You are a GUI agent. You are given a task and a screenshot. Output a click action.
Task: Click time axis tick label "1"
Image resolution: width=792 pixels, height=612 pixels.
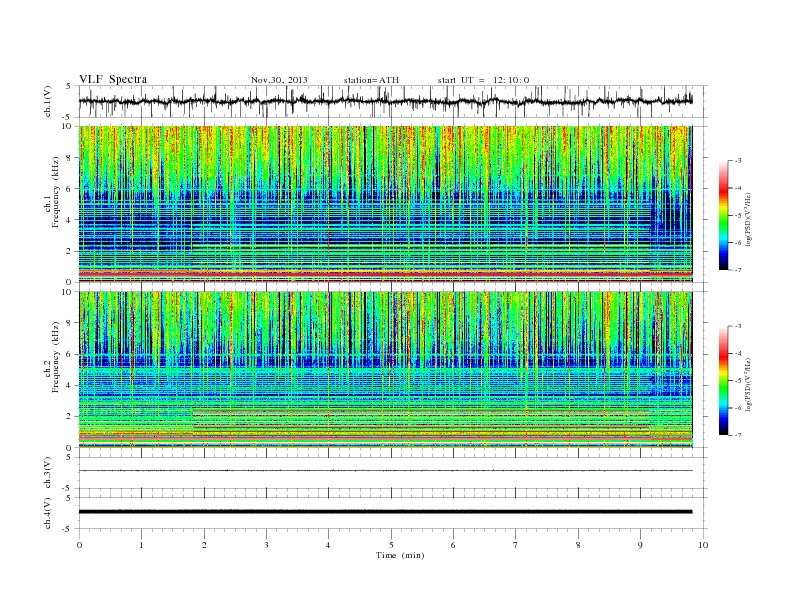click(x=141, y=545)
